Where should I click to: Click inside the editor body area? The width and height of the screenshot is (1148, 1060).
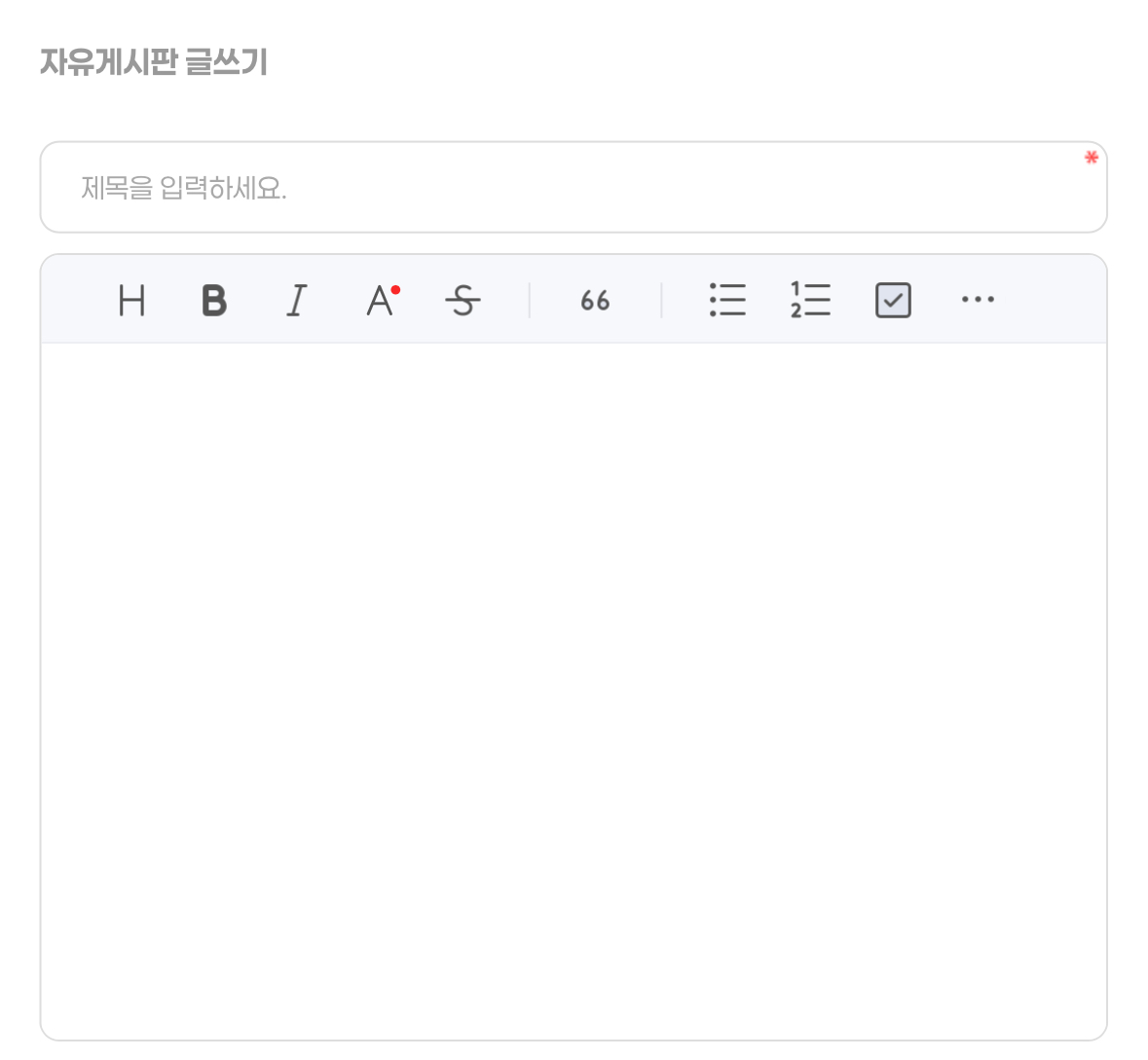(574, 690)
